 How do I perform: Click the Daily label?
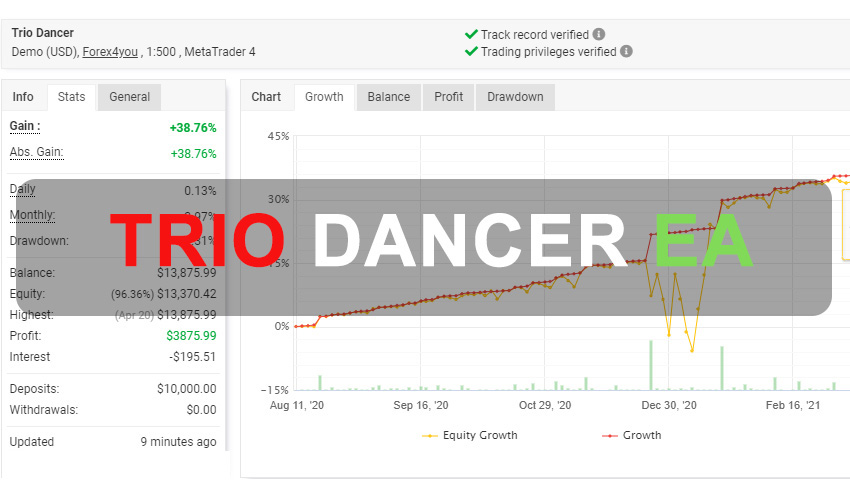(22, 189)
